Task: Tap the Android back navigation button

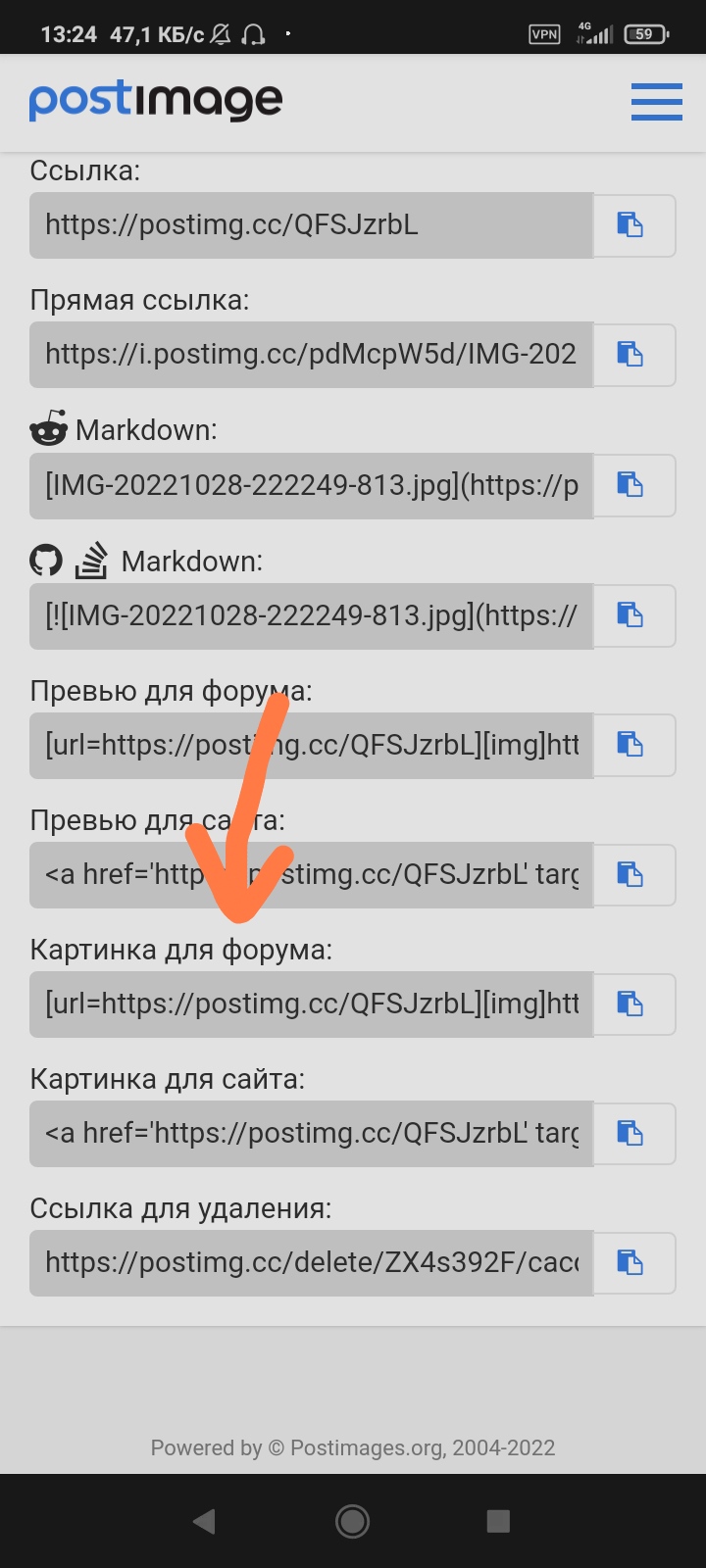Action: 204,1521
